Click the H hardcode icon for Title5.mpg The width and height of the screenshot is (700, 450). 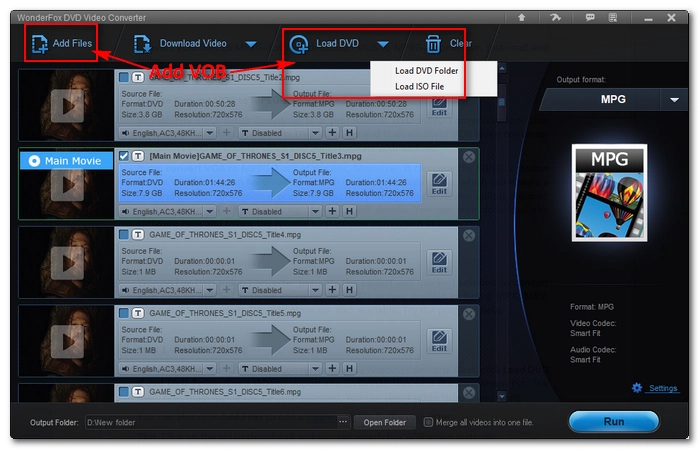click(x=350, y=368)
